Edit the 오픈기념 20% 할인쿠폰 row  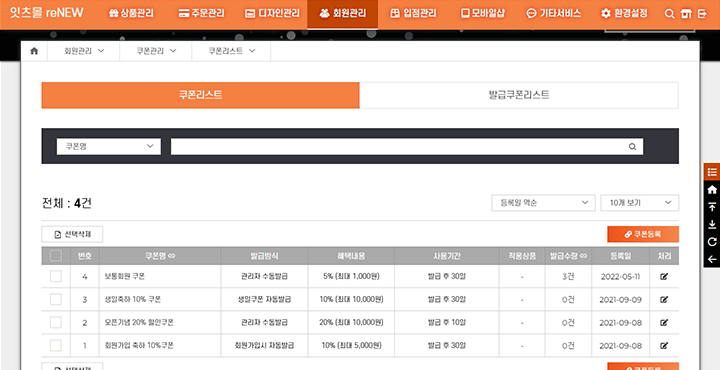click(664, 322)
